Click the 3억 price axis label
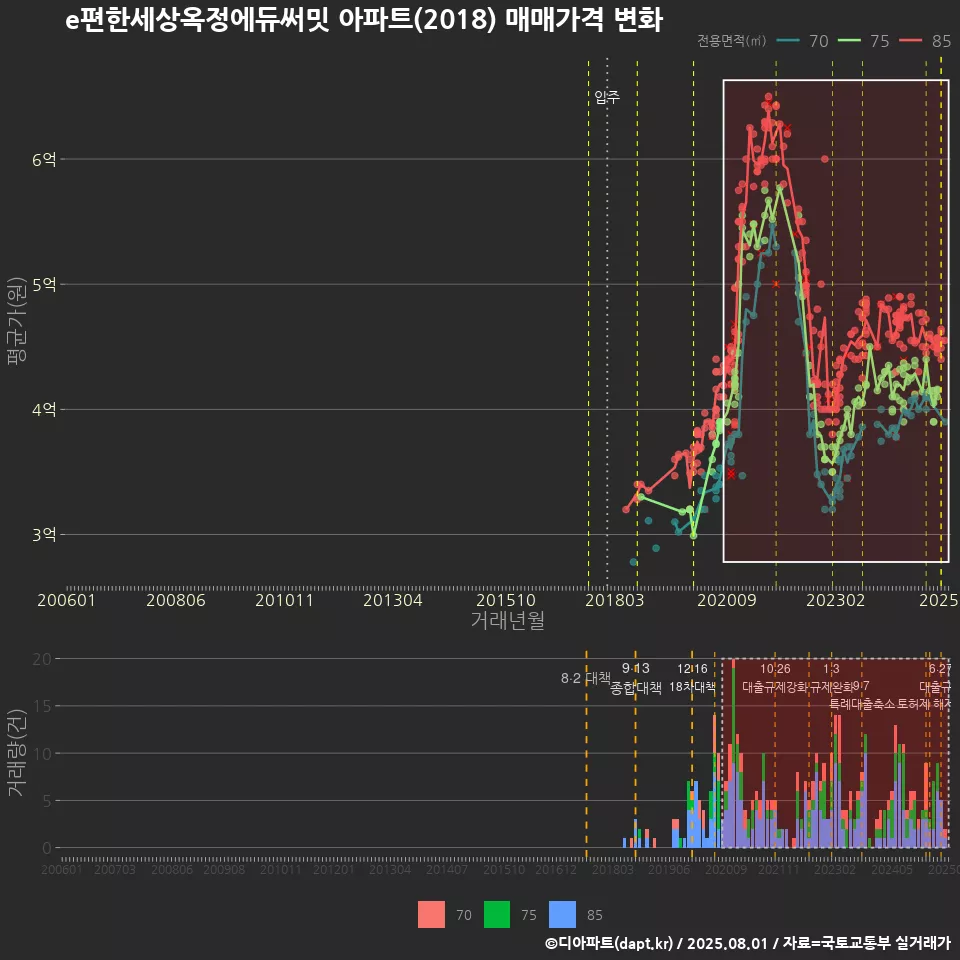 tap(44, 534)
